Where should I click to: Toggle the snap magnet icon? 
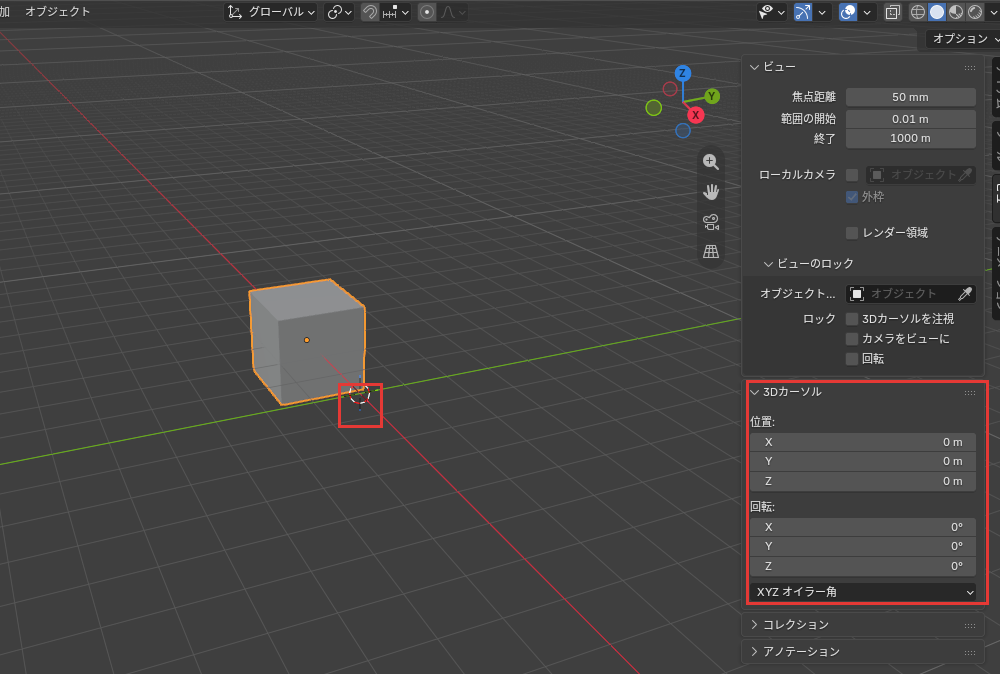click(370, 12)
